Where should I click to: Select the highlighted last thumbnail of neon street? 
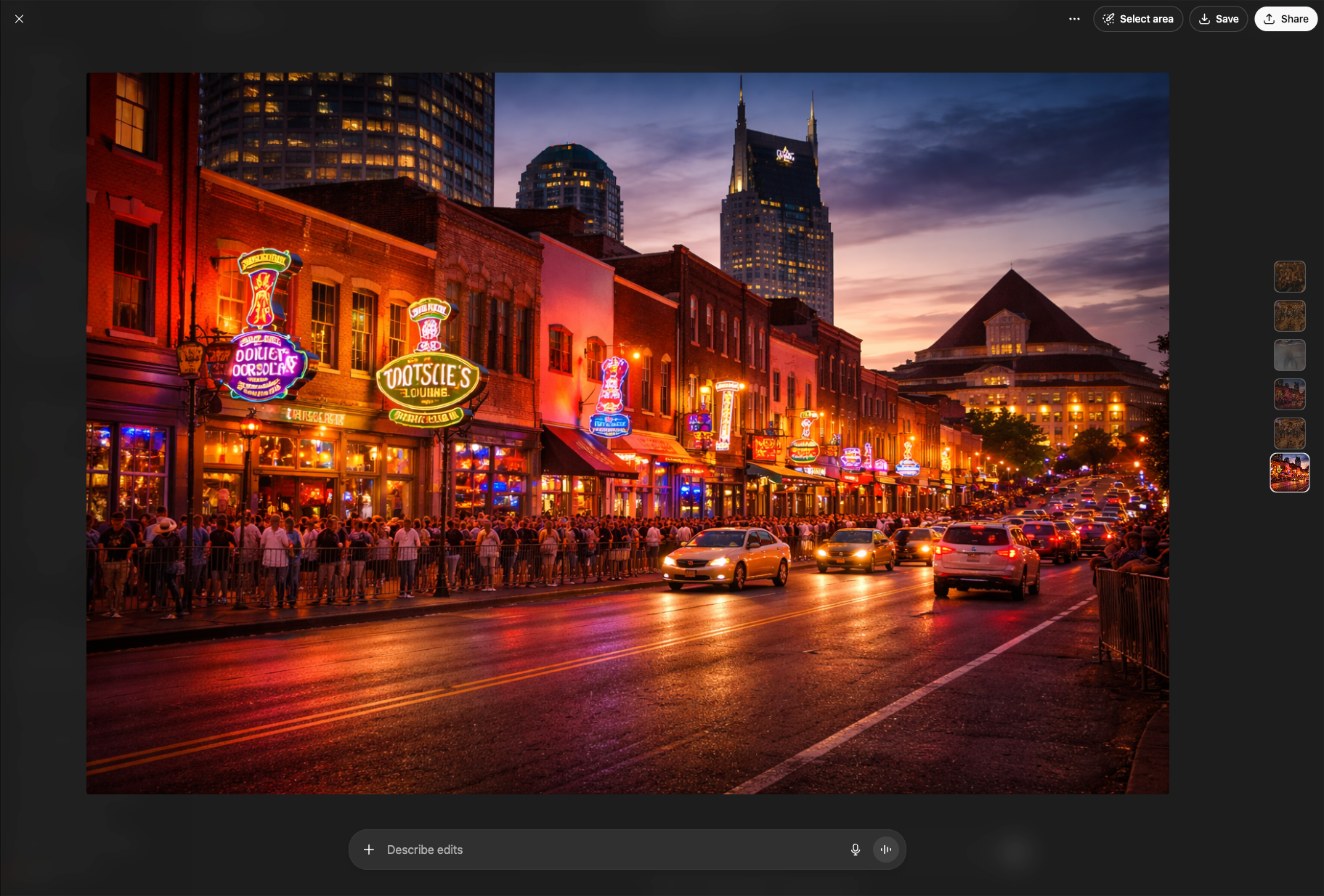pyautogui.click(x=1289, y=473)
